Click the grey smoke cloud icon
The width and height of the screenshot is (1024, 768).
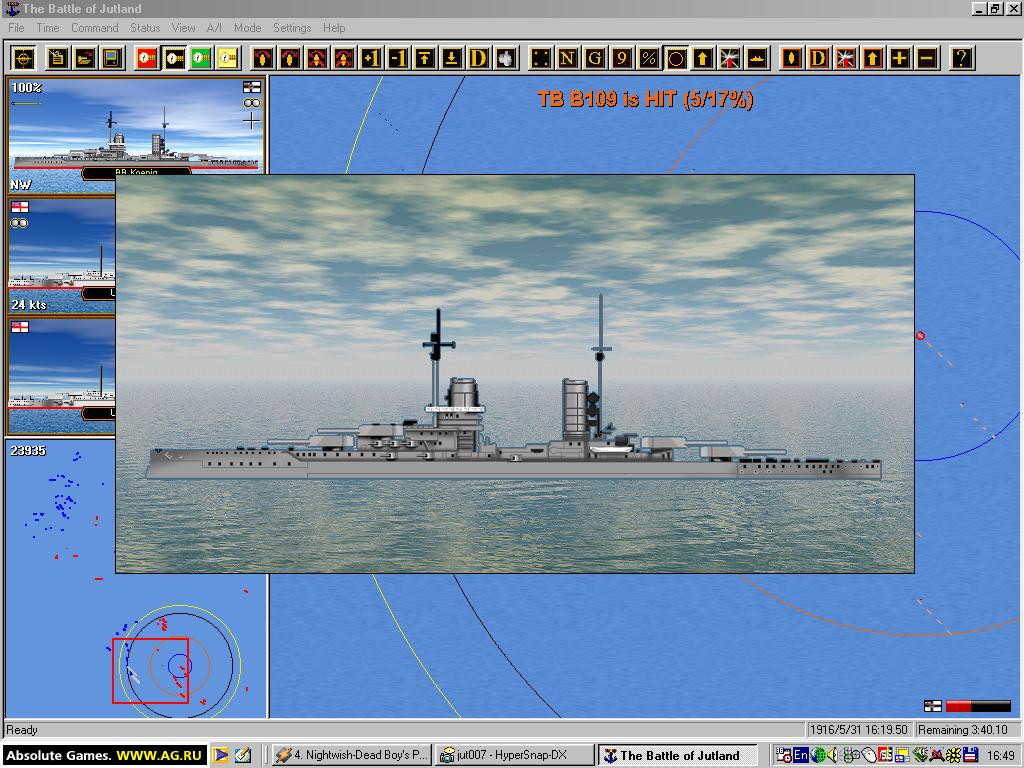505,58
